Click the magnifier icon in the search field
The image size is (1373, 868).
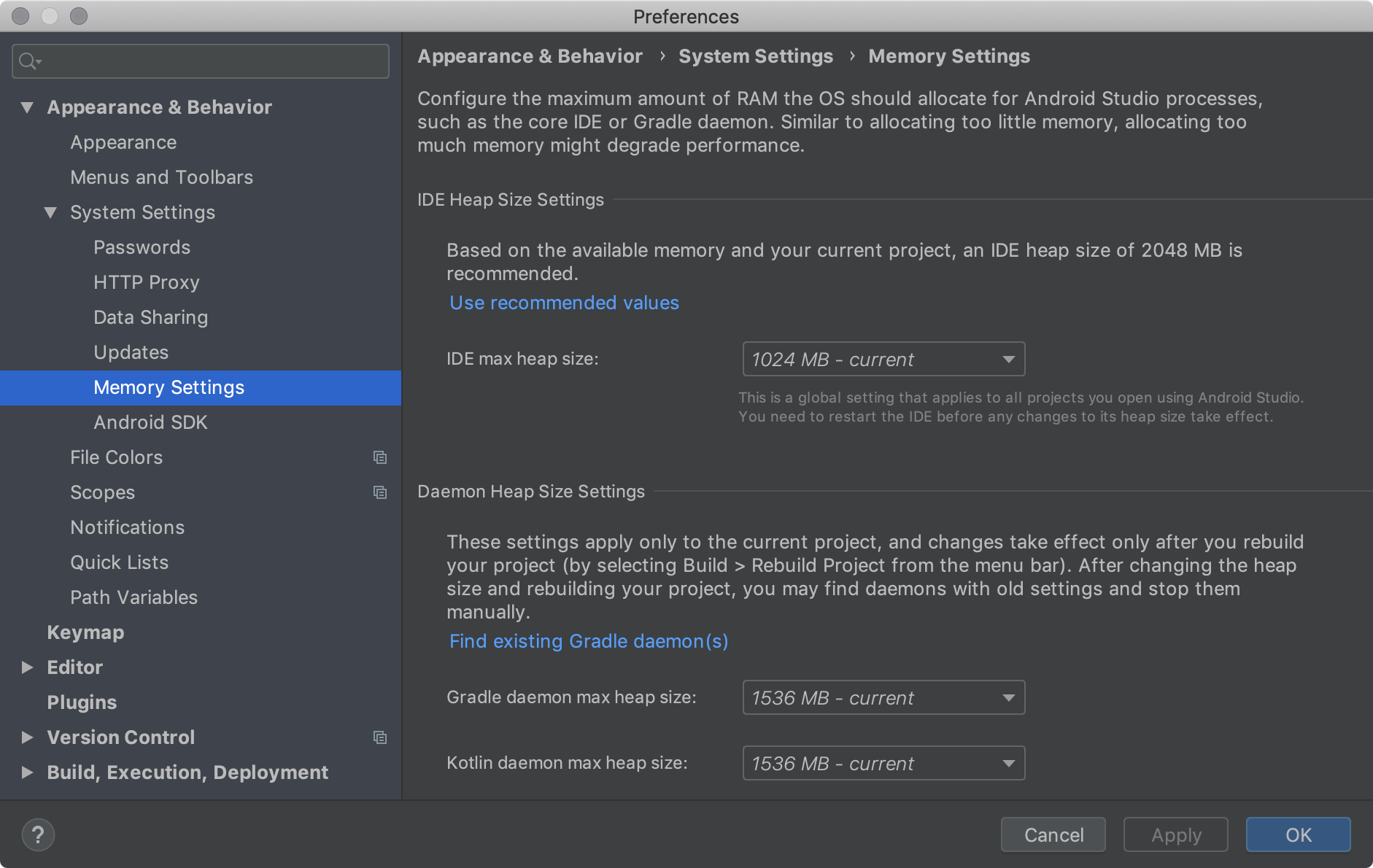click(x=28, y=61)
